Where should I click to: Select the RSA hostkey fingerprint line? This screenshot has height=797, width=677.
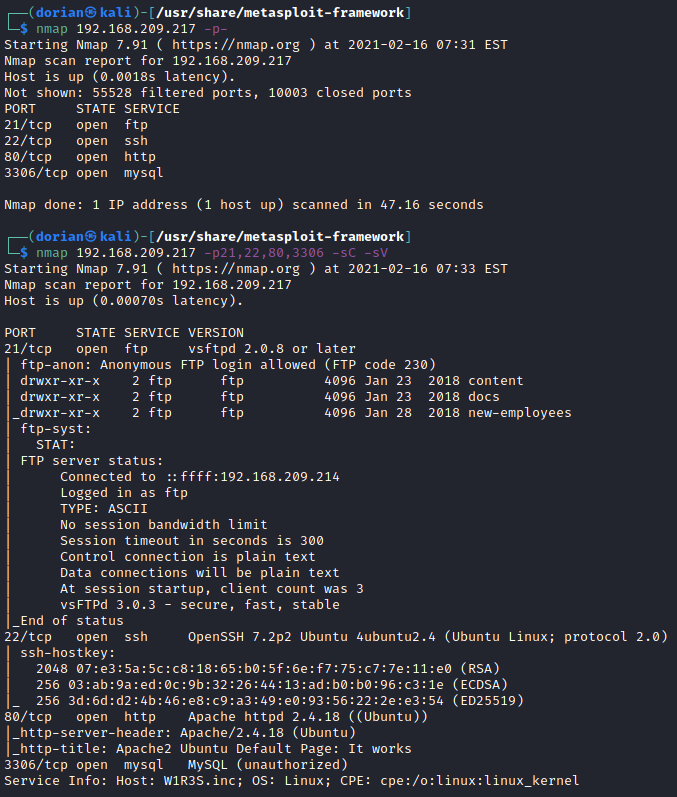click(x=268, y=668)
